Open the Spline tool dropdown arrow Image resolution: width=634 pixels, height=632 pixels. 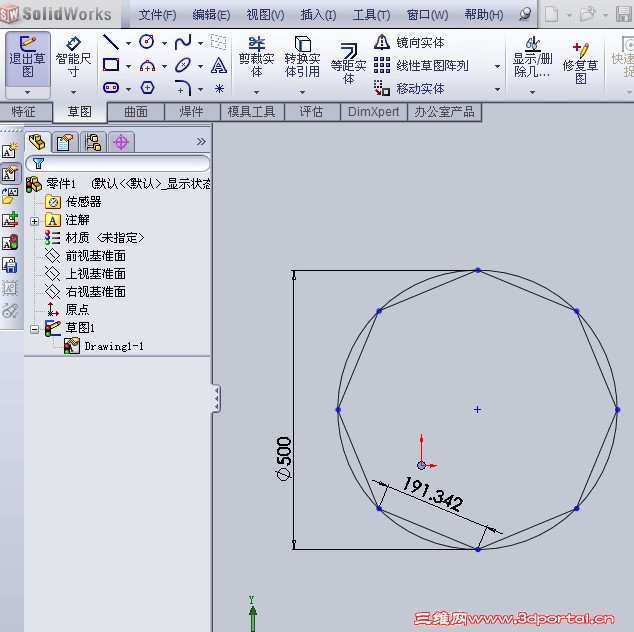[200, 43]
